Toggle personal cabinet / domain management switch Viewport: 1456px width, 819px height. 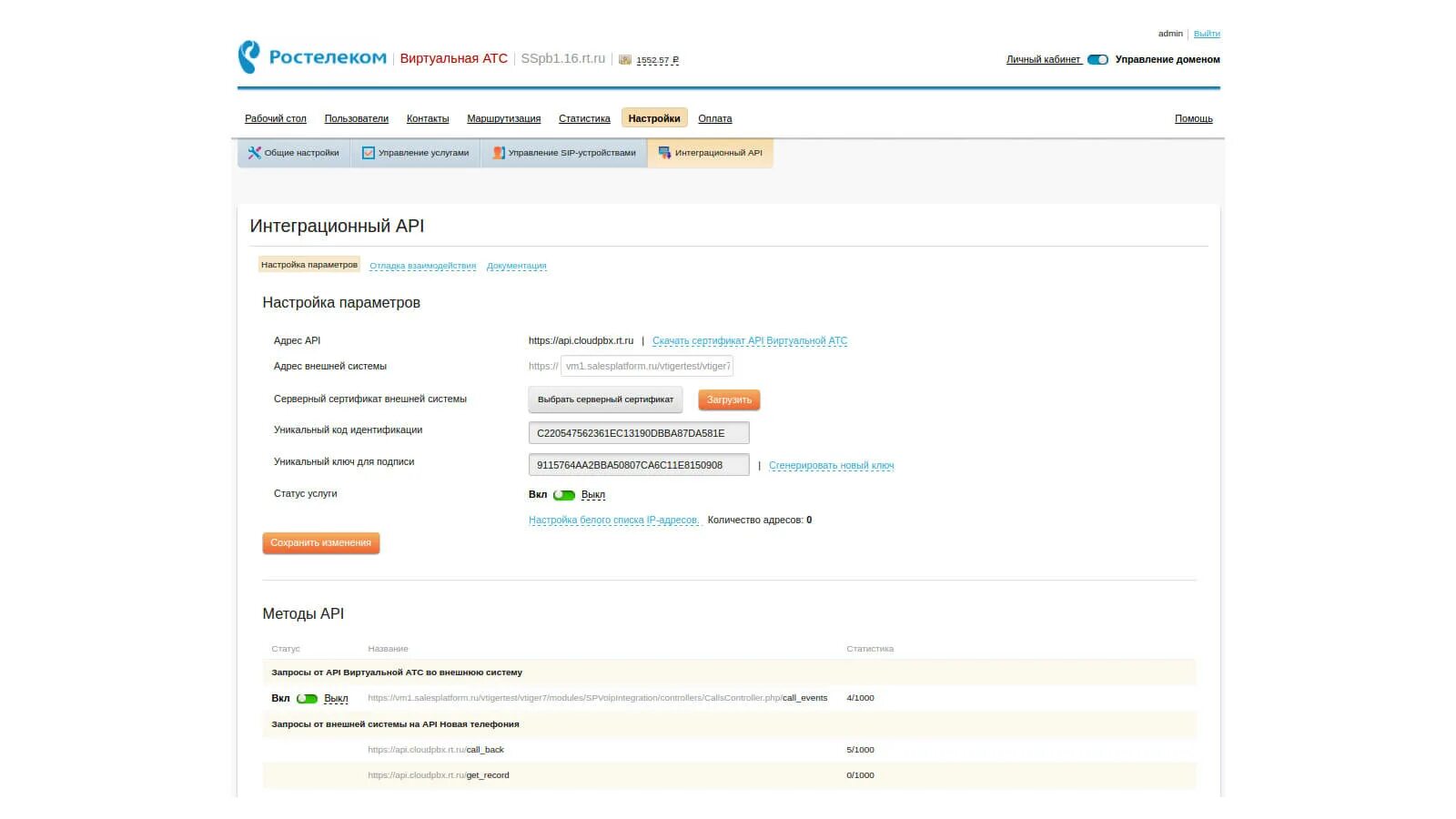click(x=1097, y=60)
